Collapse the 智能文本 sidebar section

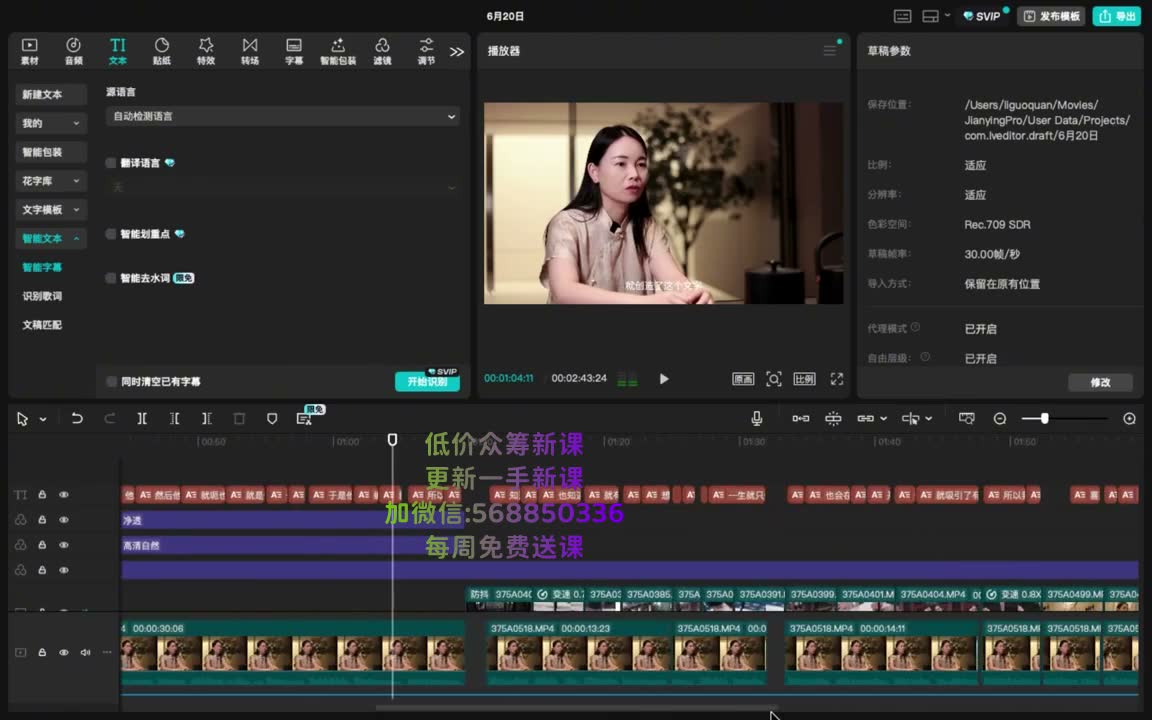pyautogui.click(x=51, y=238)
